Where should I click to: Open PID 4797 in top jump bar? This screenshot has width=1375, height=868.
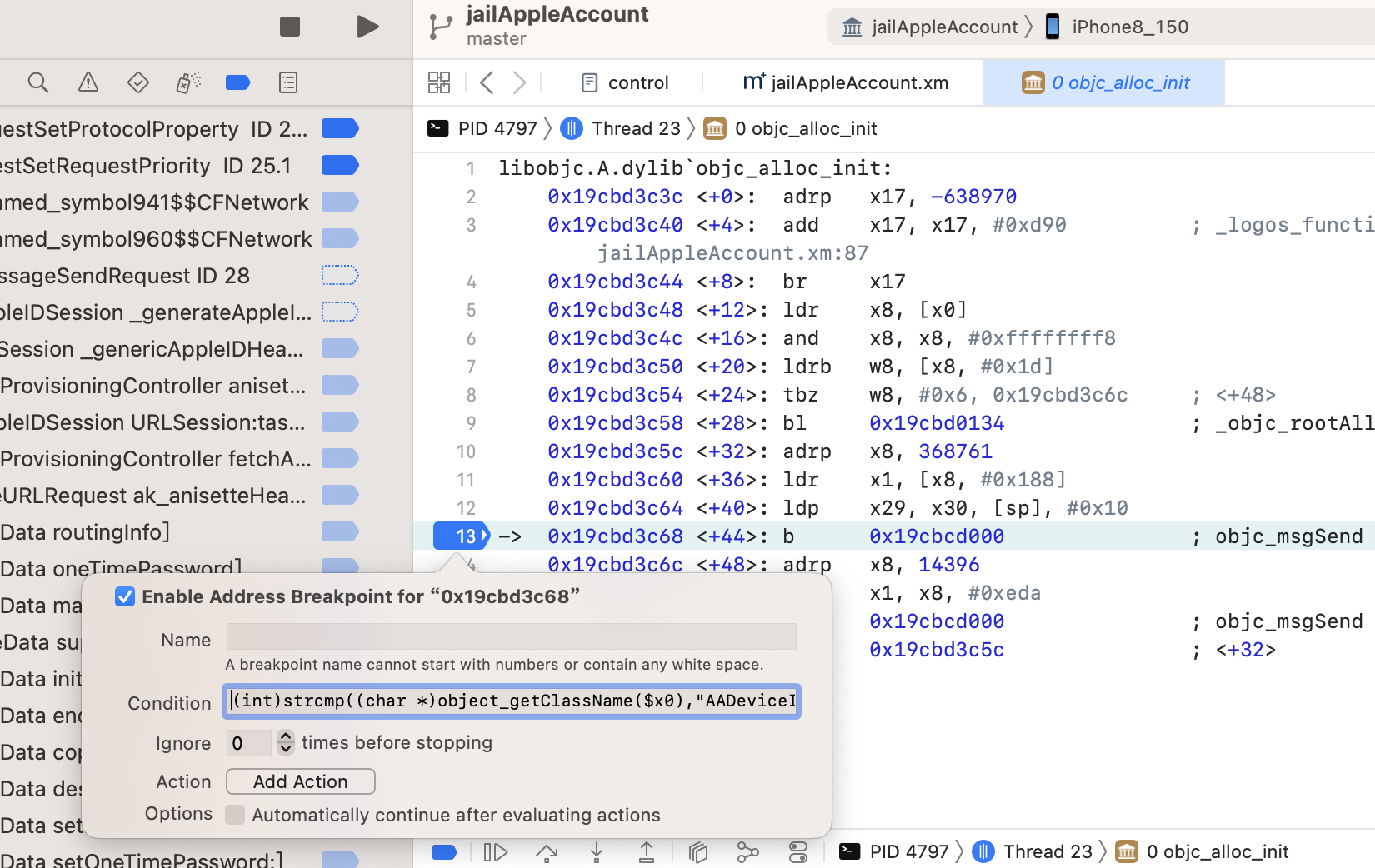point(483,128)
